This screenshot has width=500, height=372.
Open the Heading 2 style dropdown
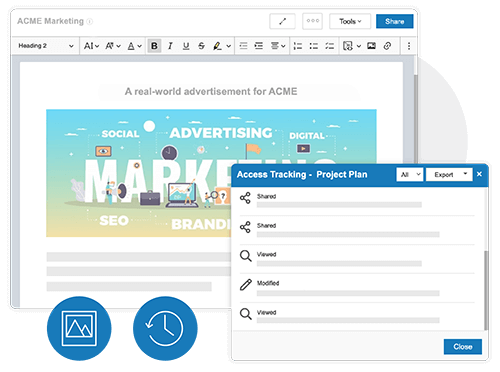pyautogui.click(x=46, y=46)
